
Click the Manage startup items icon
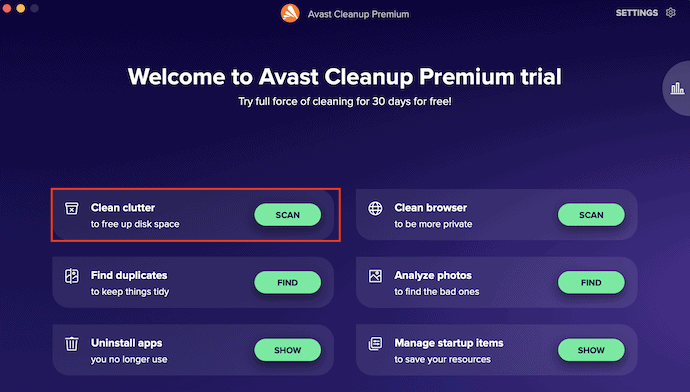(x=375, y=344)
